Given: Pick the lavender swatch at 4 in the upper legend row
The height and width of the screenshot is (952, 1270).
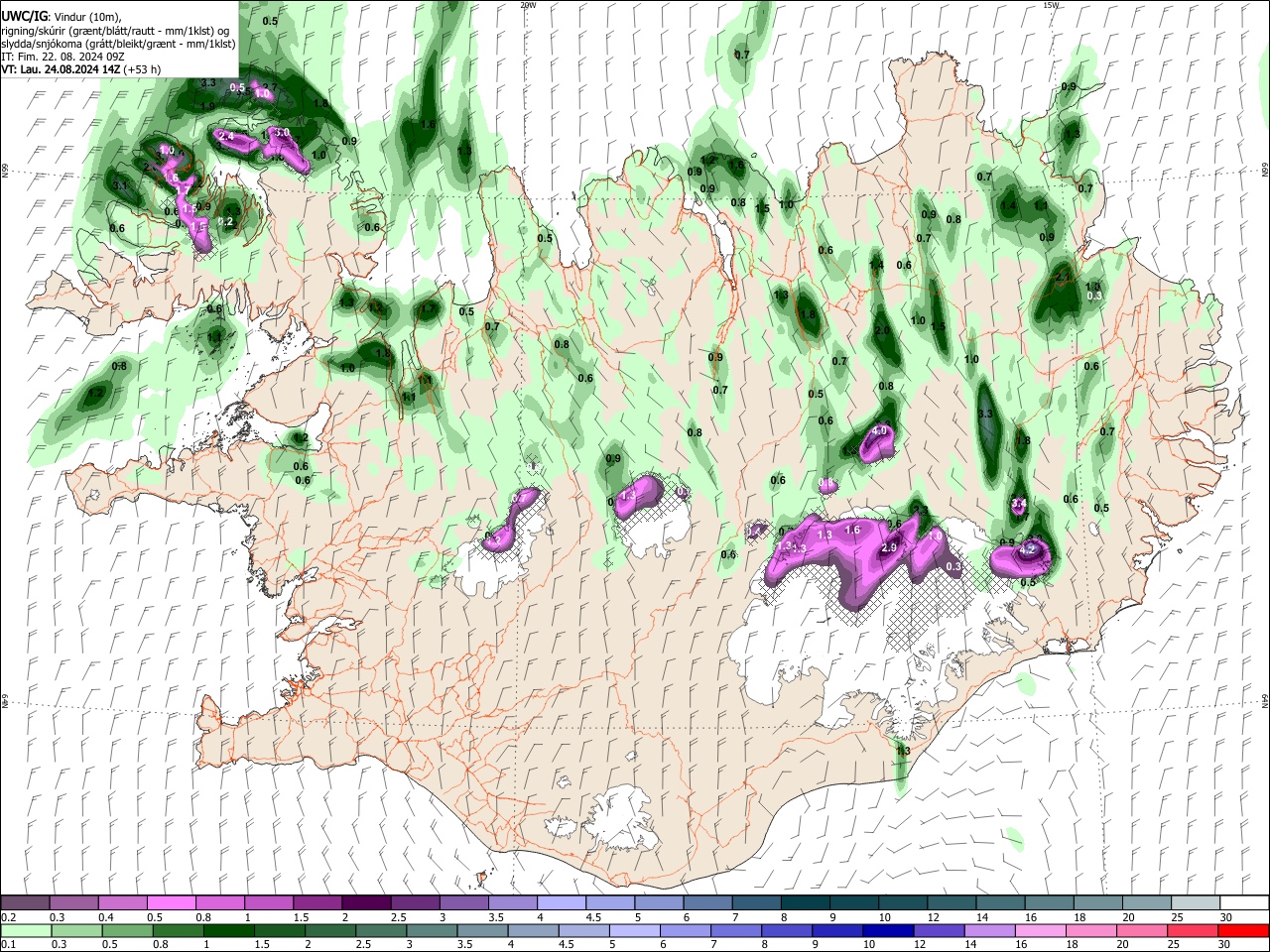Looking at the screenshot, I should point(561,902).
